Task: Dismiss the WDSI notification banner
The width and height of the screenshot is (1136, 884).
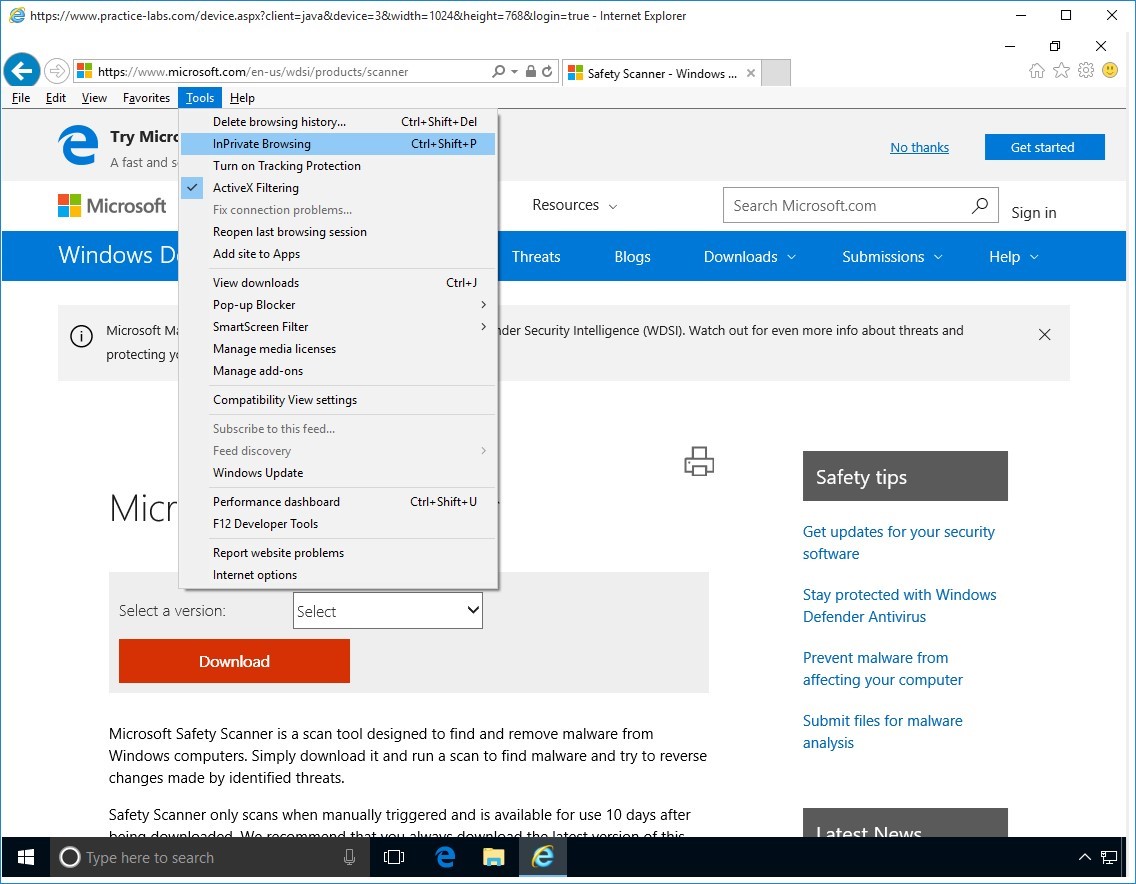Action: 1044,335
